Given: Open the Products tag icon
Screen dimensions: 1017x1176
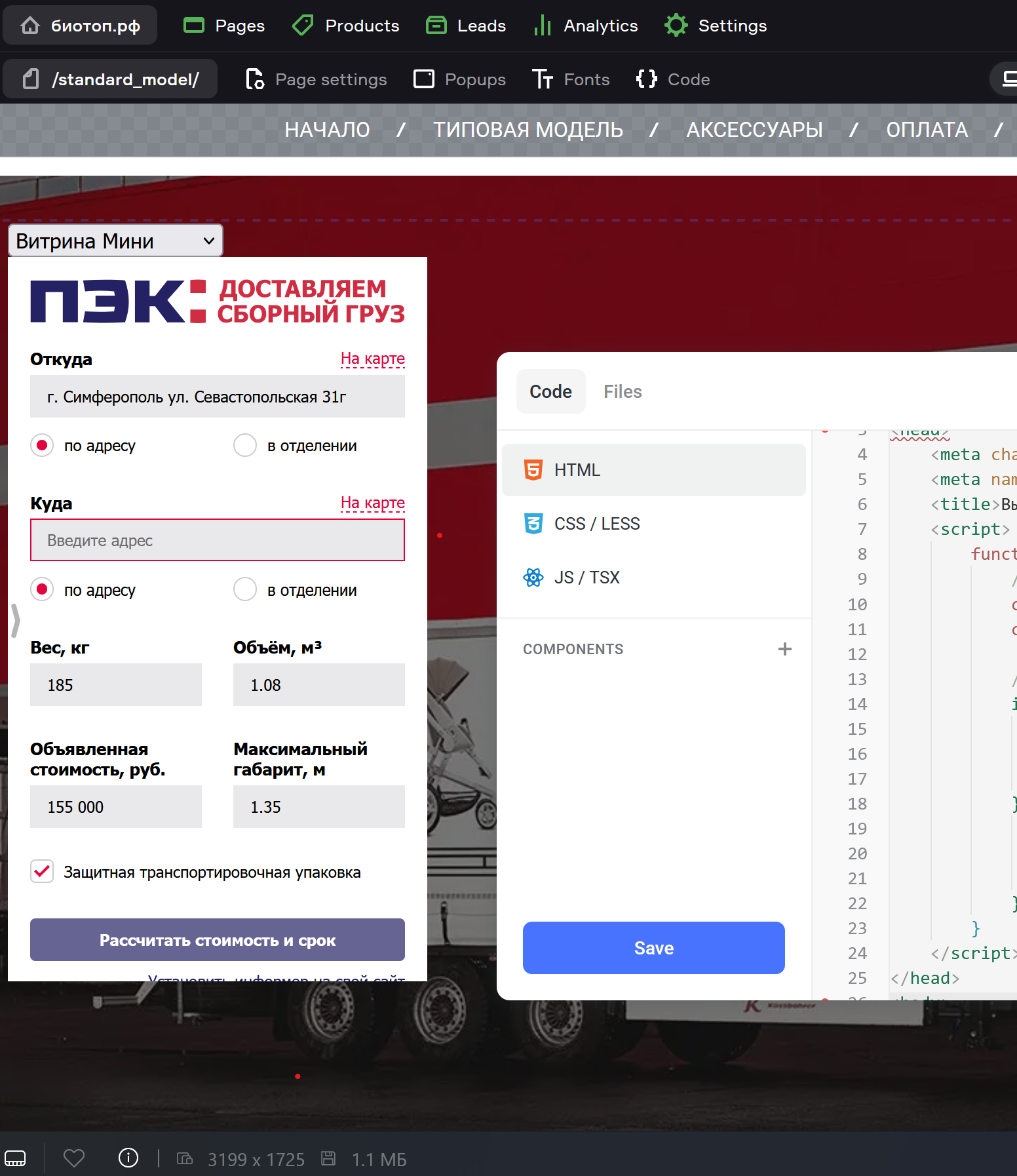Looking at the screenshot, I should 303,26.
